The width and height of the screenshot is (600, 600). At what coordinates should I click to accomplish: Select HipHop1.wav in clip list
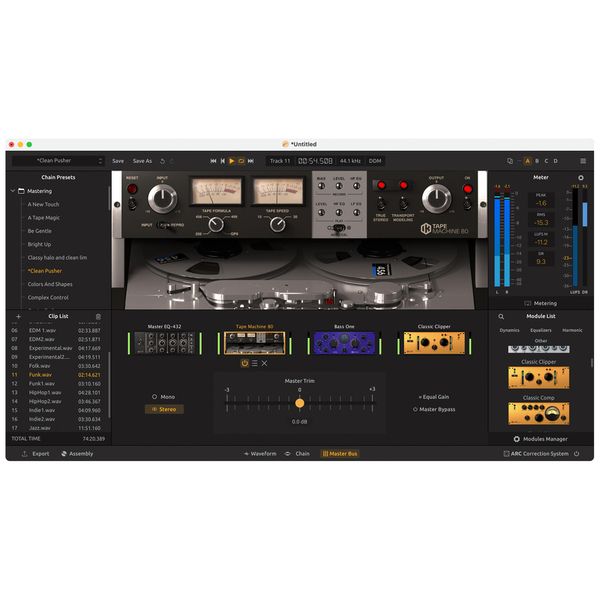pyautogui.click(x=57, y=393)
